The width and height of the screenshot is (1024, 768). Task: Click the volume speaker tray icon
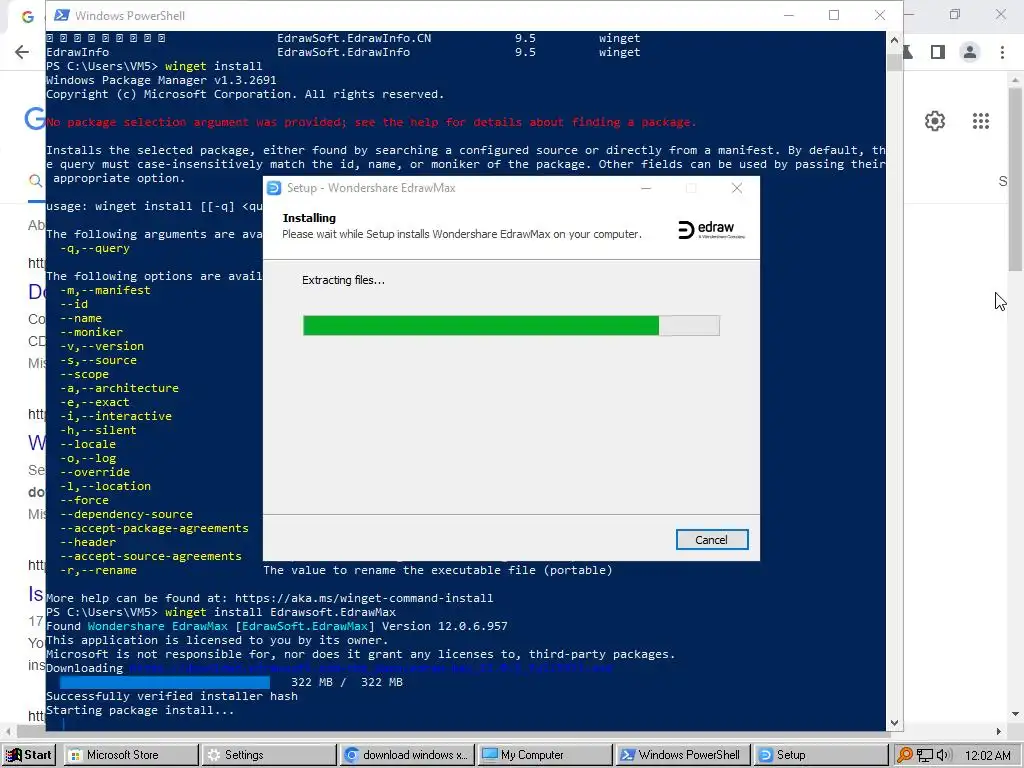click(x=942, y=755)
